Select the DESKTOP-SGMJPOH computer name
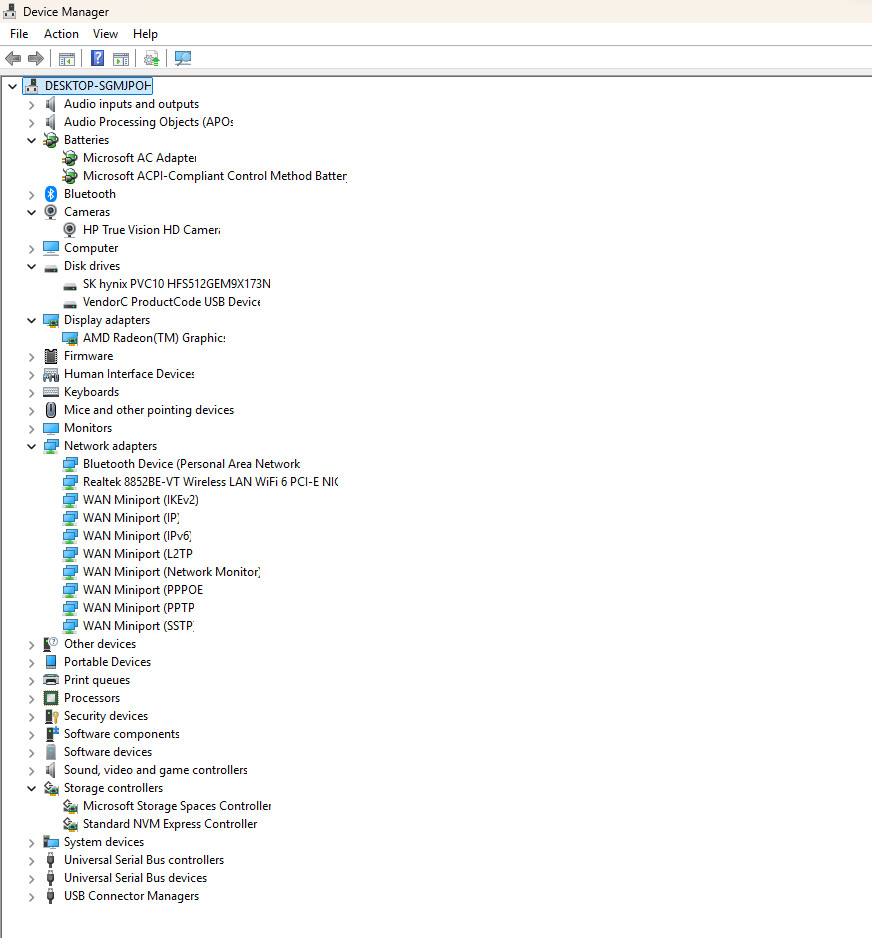 pyautogui.click(x=98, y=86)
